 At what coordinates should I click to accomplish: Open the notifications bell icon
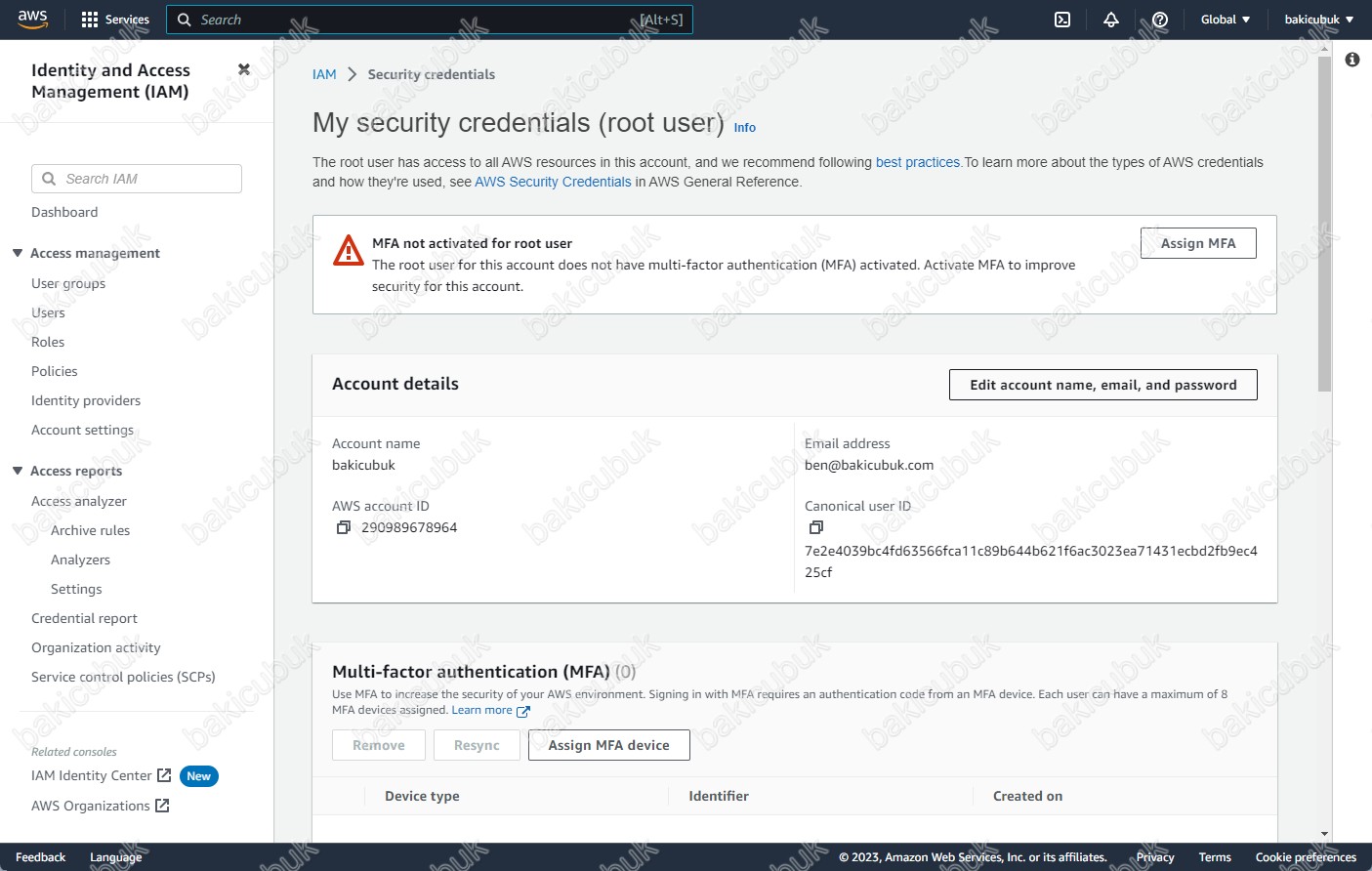(1111, 20)
